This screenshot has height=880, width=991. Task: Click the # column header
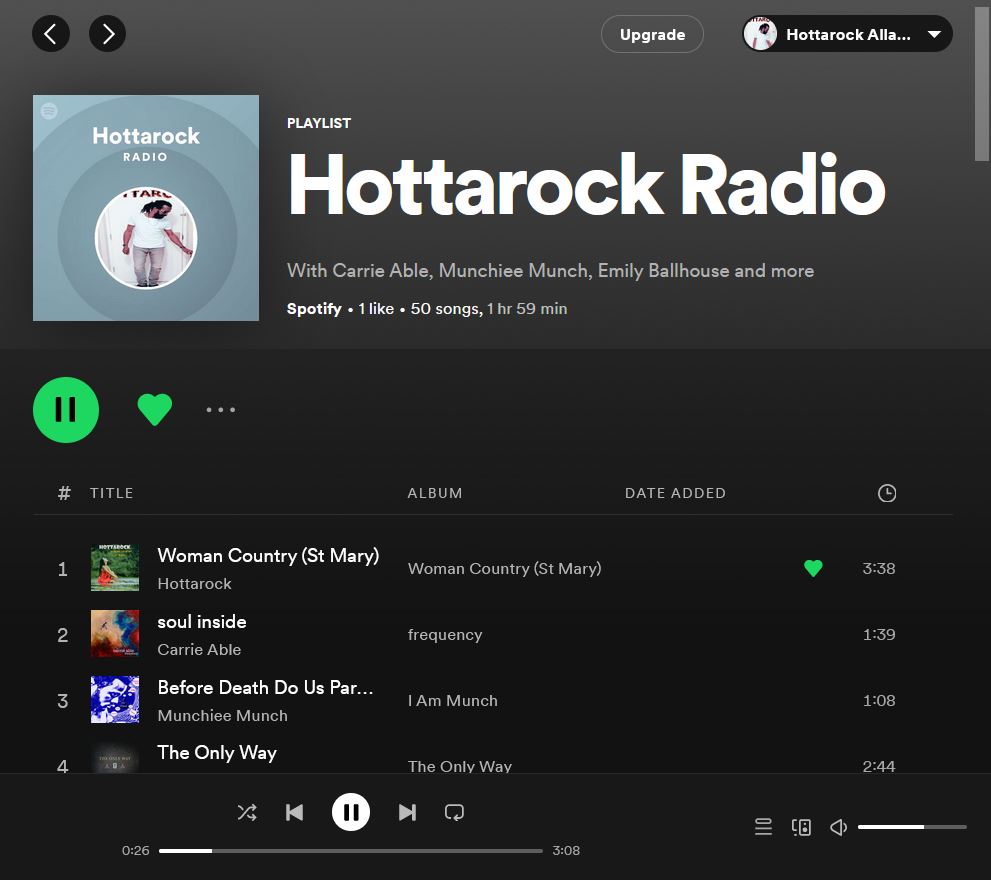pyautogui.click(x=64, y=493)
